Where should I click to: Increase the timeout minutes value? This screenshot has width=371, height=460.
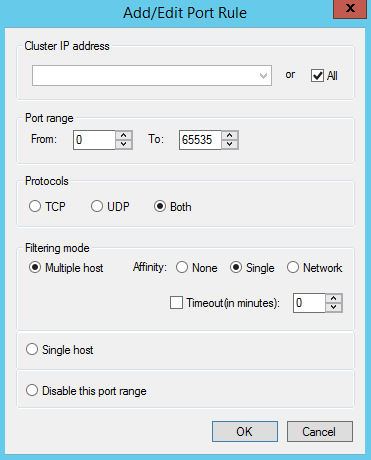point(334,298)
